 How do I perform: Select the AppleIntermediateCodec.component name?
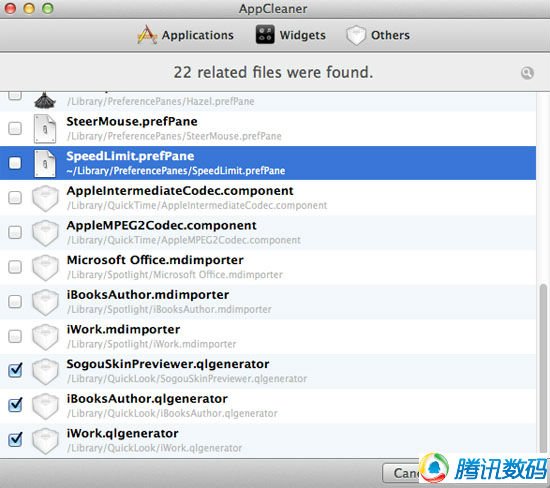pos(180,191)
